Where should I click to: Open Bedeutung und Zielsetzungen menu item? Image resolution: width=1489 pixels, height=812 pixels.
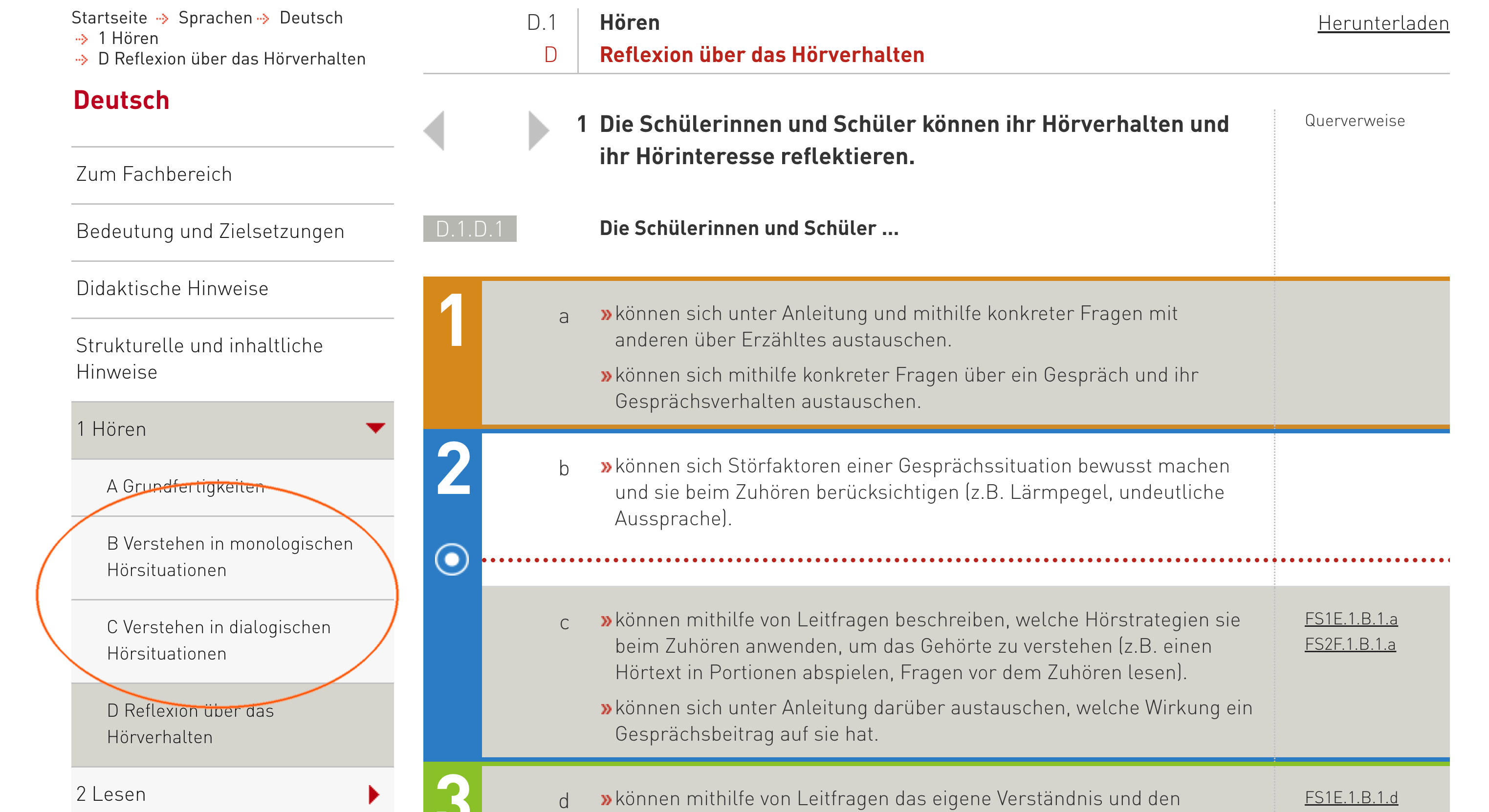click(x=232, y=232)
